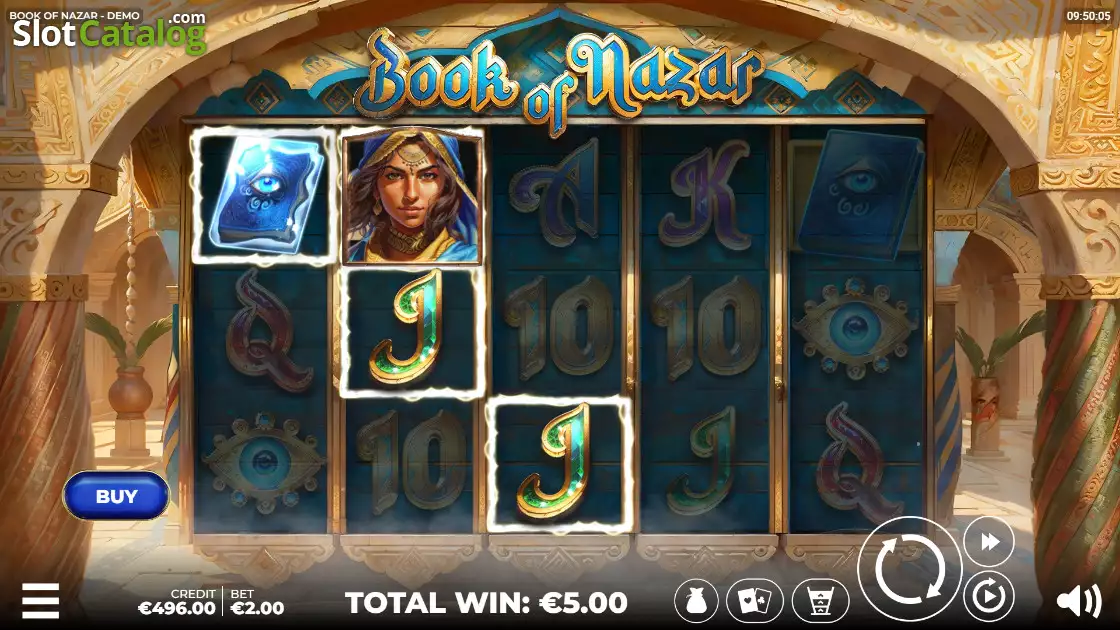The width and height of the screenshot is (1120, 630).
Task: Click the woman character symbol
Action: coord(411,196)
